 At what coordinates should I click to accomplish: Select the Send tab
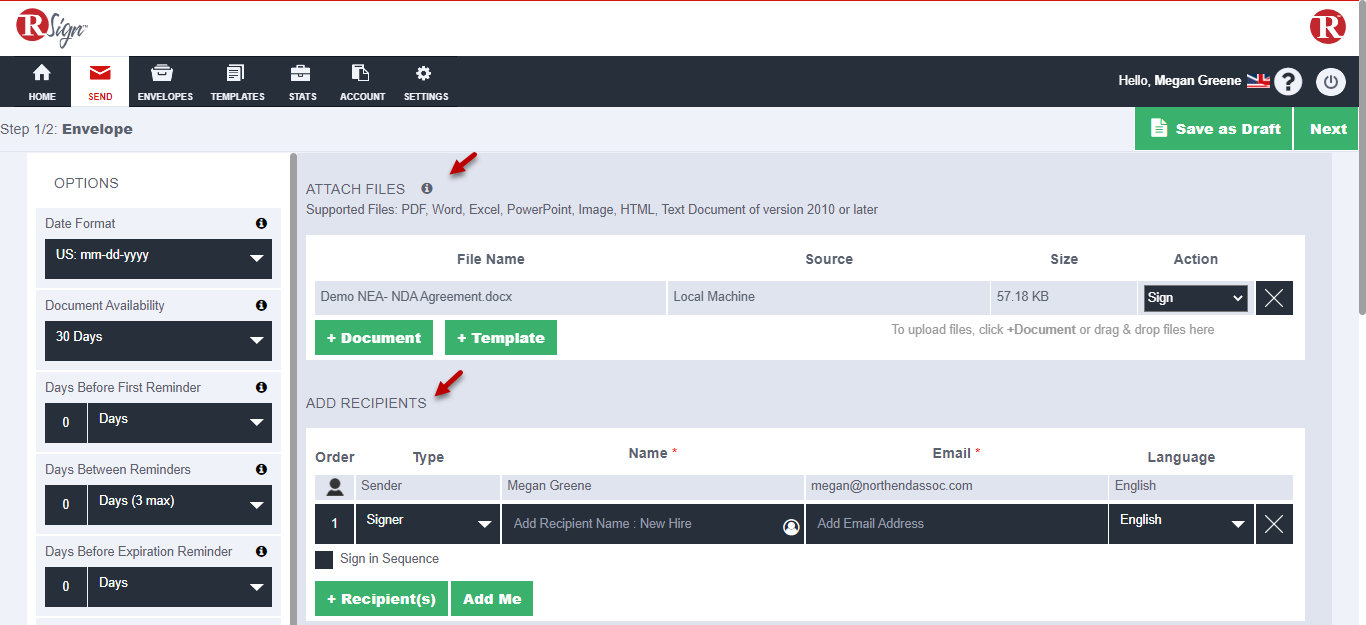(x=100, y=82)
